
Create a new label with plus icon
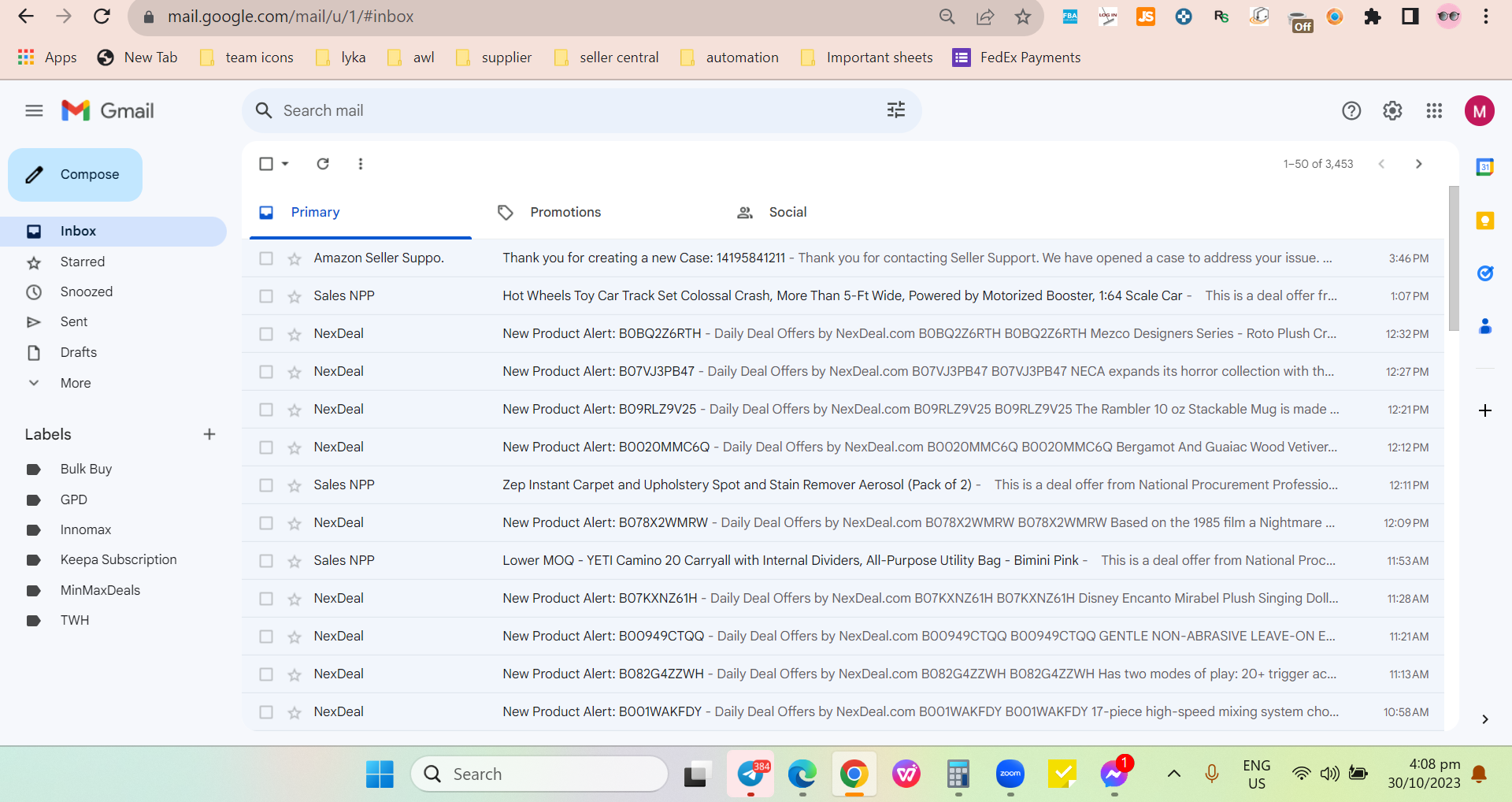click(209, 434)
